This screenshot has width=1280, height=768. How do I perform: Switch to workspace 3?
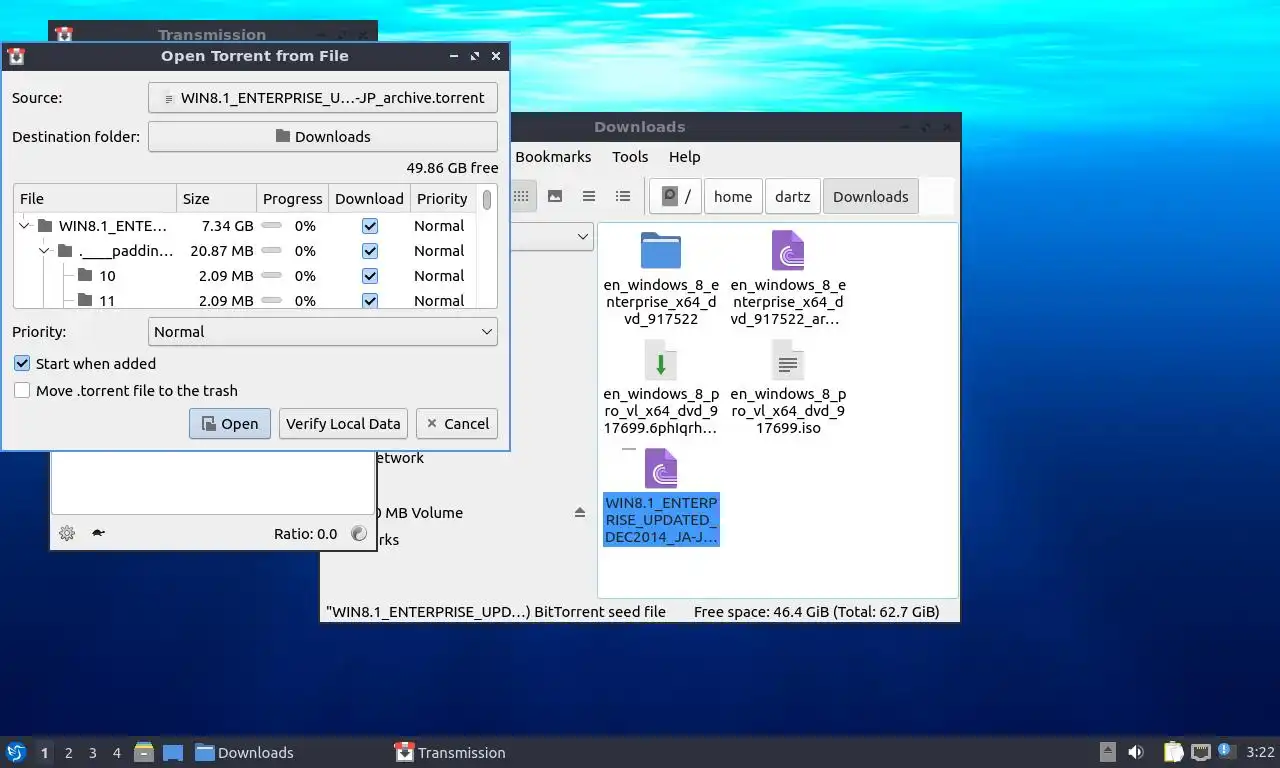(92, 752)
